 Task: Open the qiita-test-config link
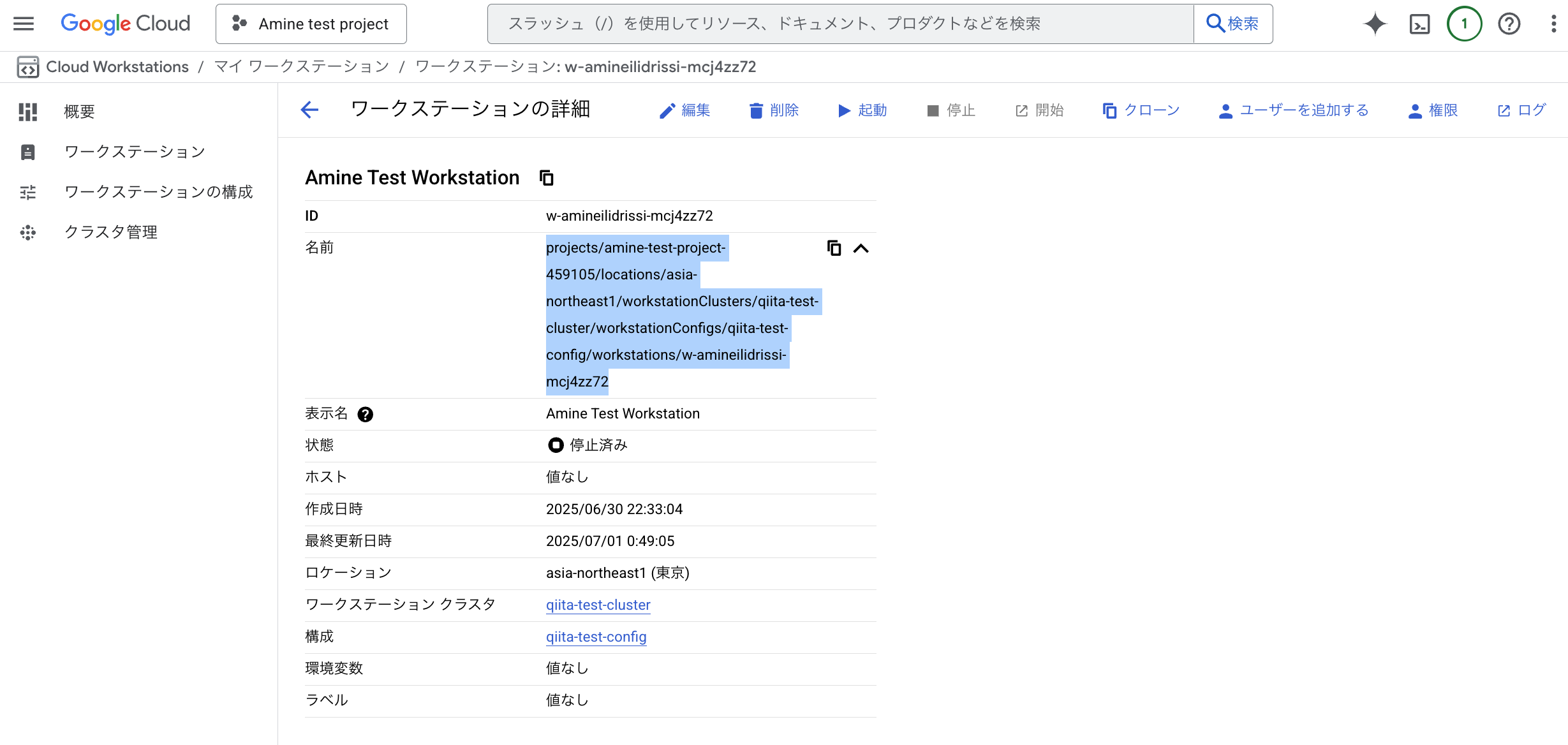(x=596, y=637)
